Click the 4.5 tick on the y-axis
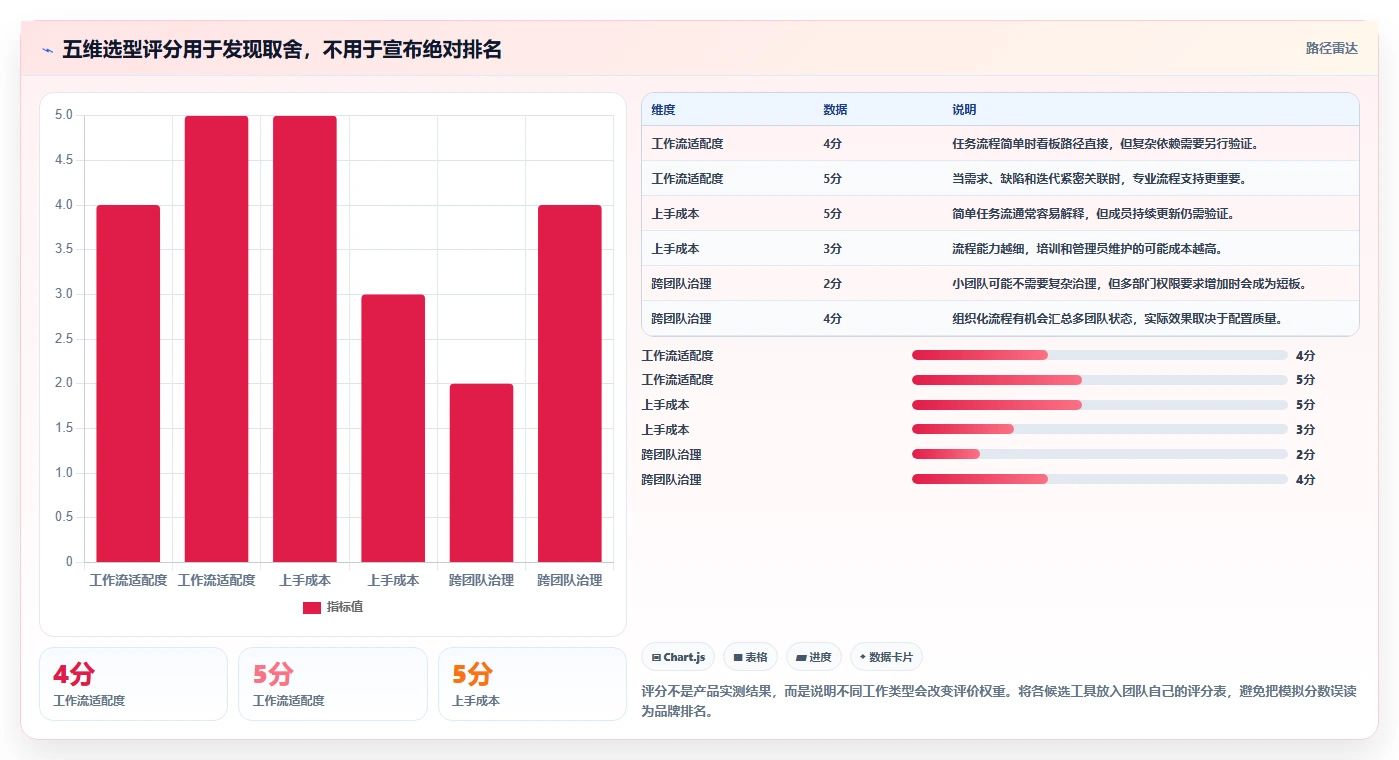The width and height of the screenshot is (1399, 760). click(x=64, y=160)
